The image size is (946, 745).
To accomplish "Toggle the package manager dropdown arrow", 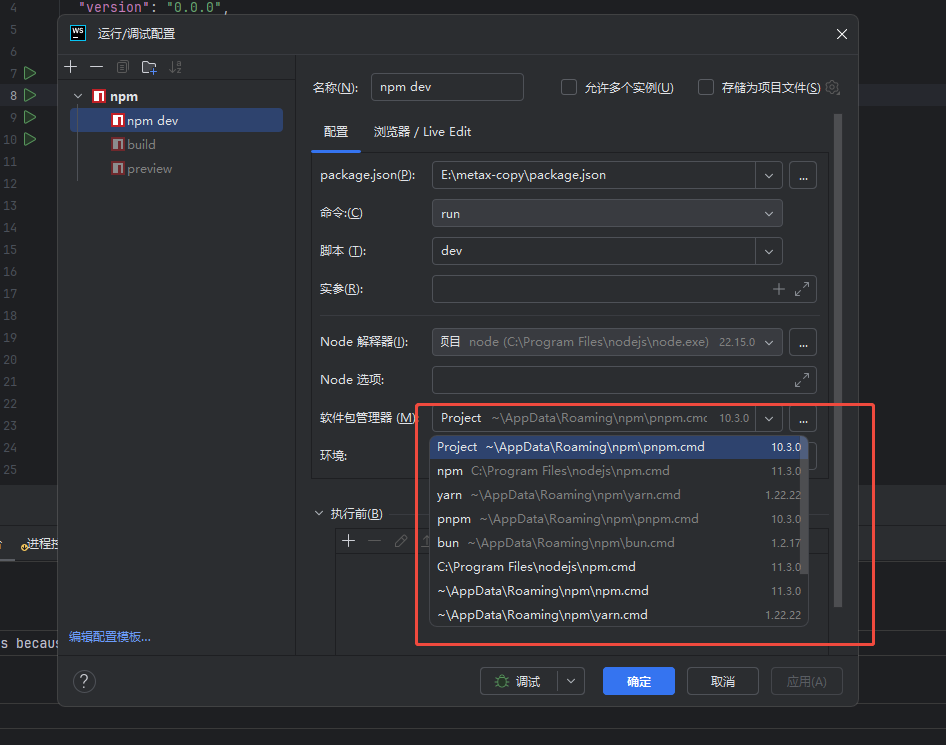I will point(769,419).
